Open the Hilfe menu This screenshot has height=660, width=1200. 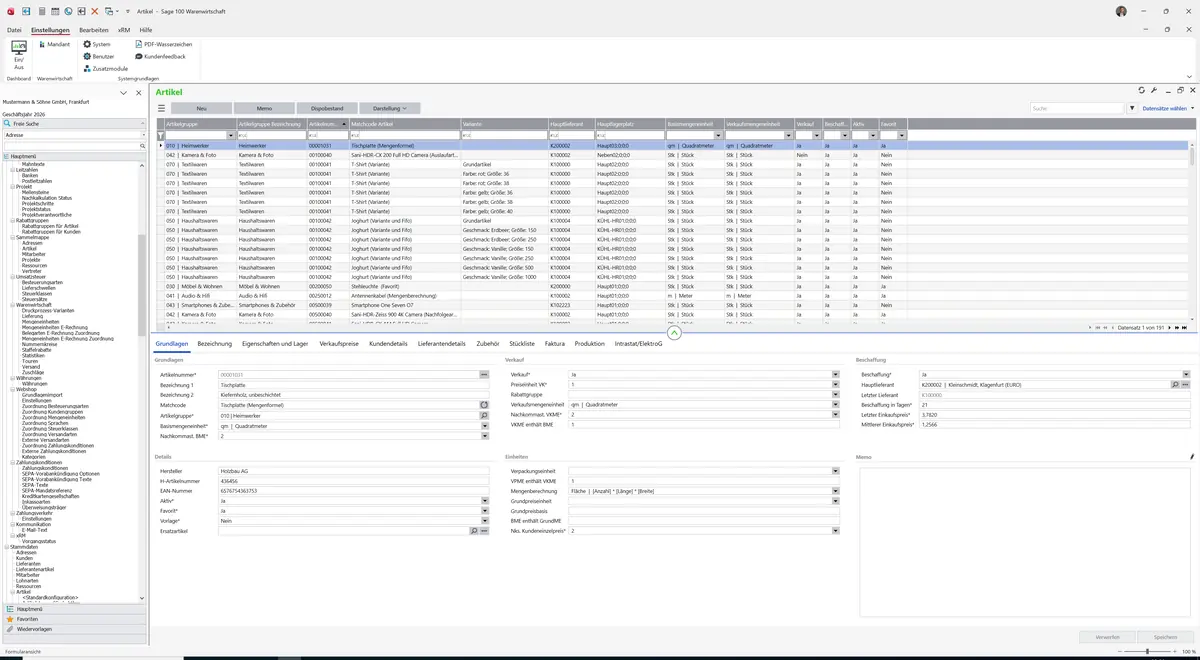[146, 30]
